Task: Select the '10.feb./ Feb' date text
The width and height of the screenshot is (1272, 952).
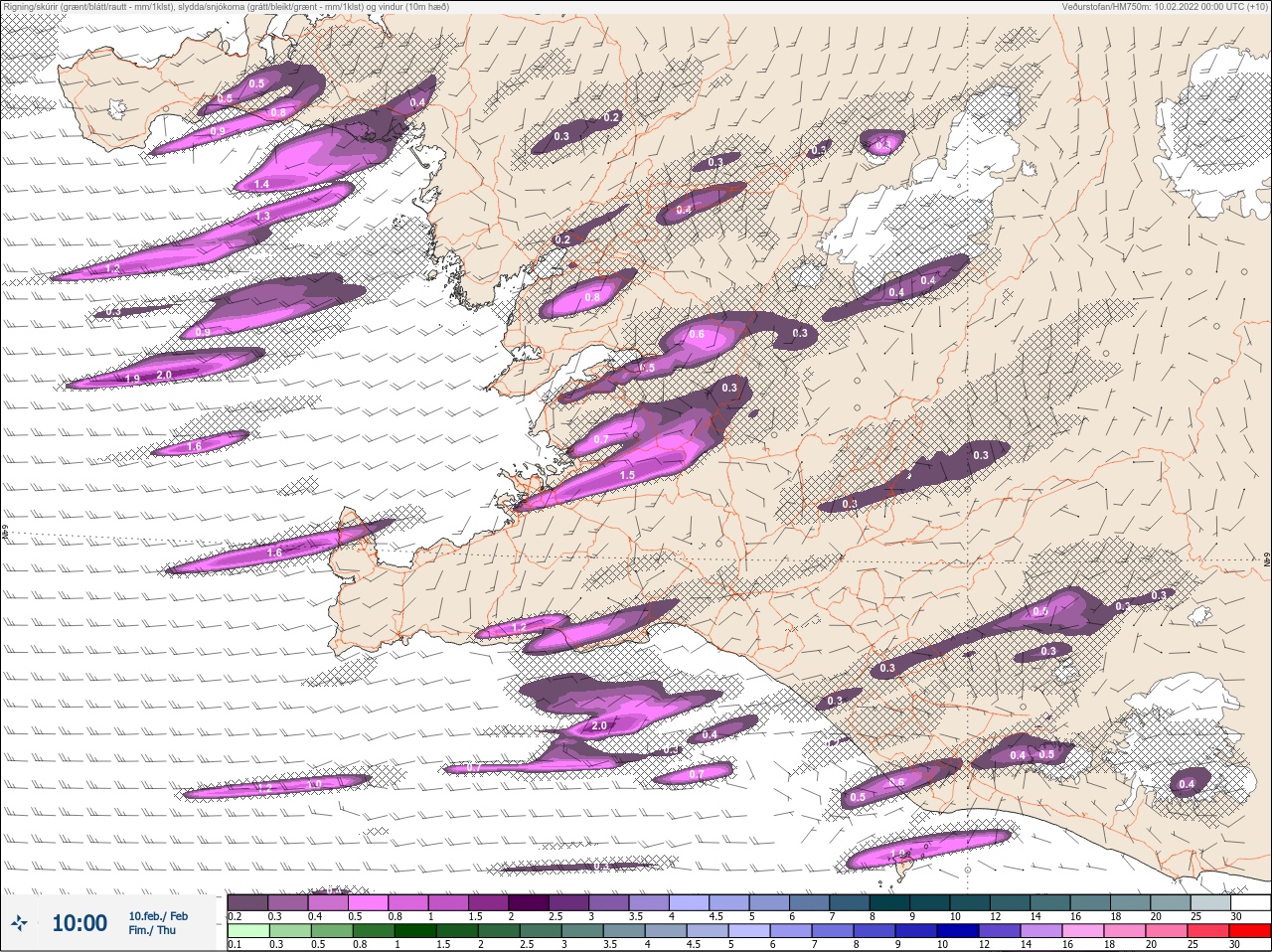Action: pyautogui.click(x=158, y=916)
